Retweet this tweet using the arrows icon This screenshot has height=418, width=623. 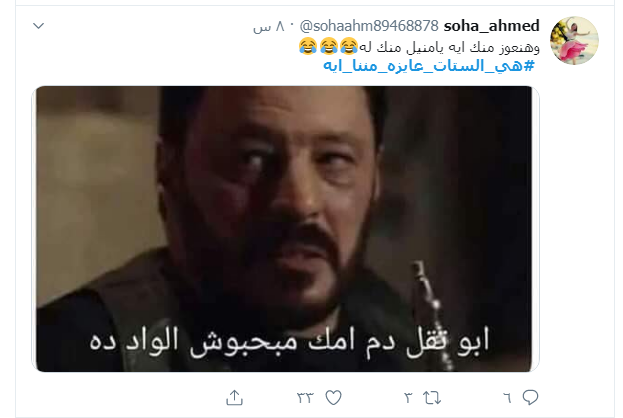point(432,398)
